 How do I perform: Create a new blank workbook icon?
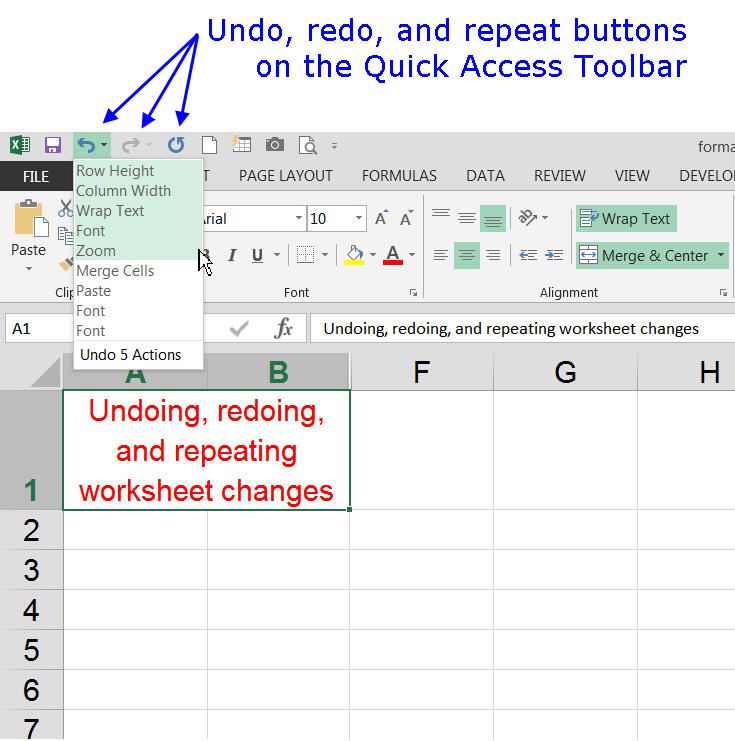[209, 145]
